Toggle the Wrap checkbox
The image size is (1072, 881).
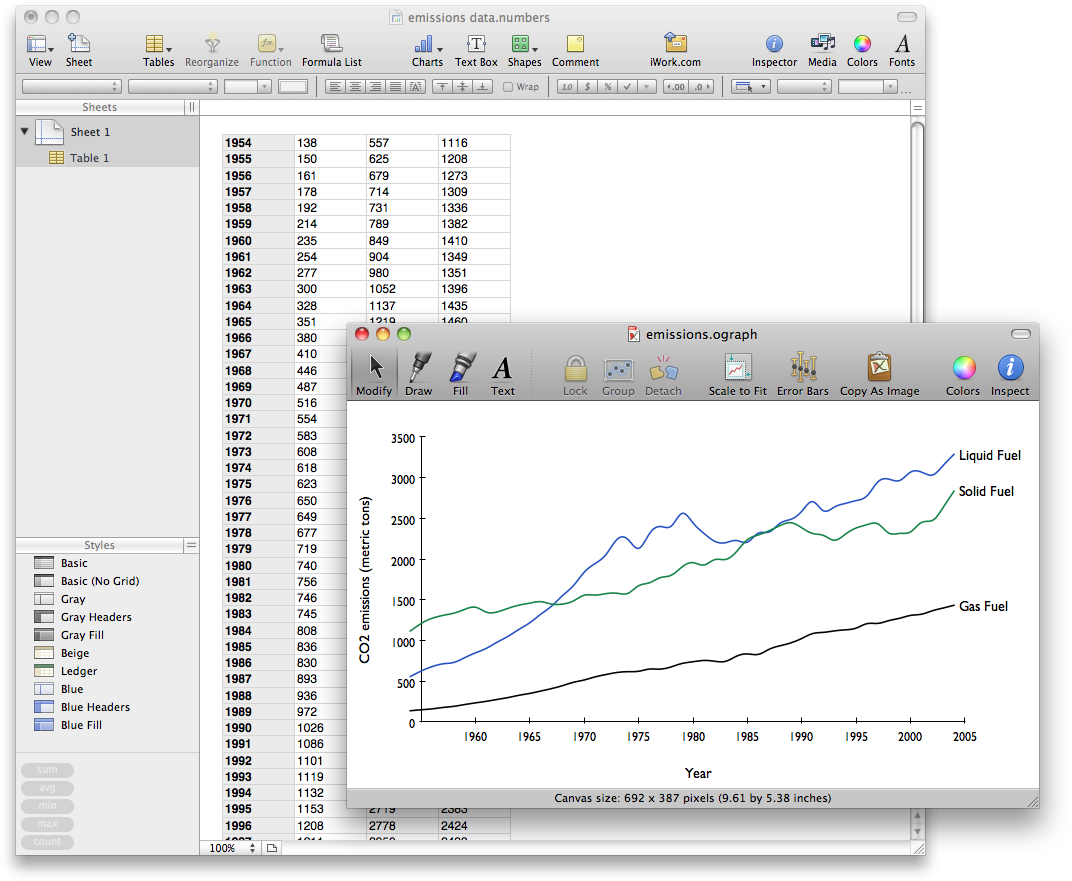508,87
